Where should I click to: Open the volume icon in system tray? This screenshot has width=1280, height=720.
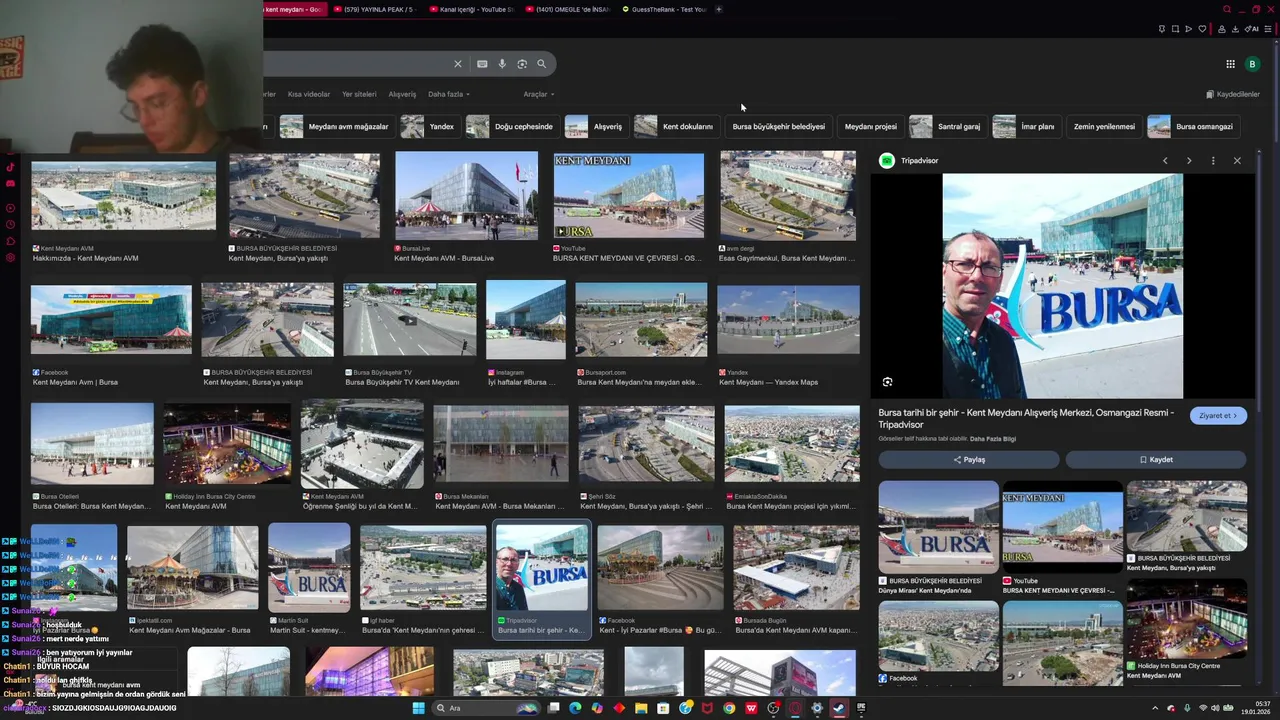[1216, 708]
